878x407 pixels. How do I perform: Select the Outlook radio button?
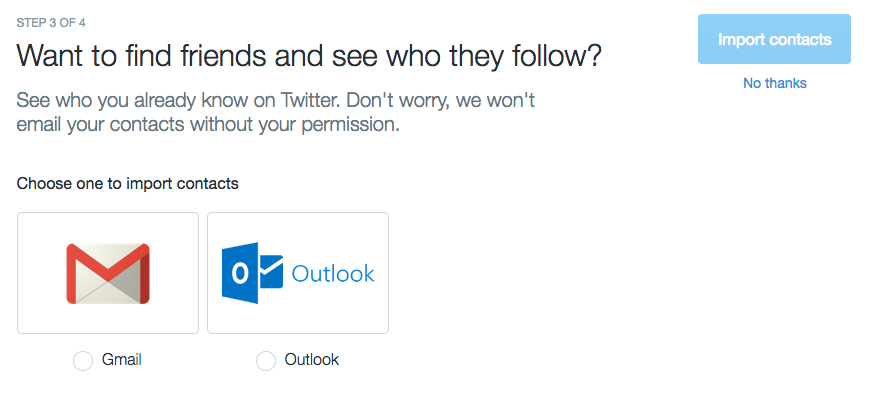coord(265,361)
